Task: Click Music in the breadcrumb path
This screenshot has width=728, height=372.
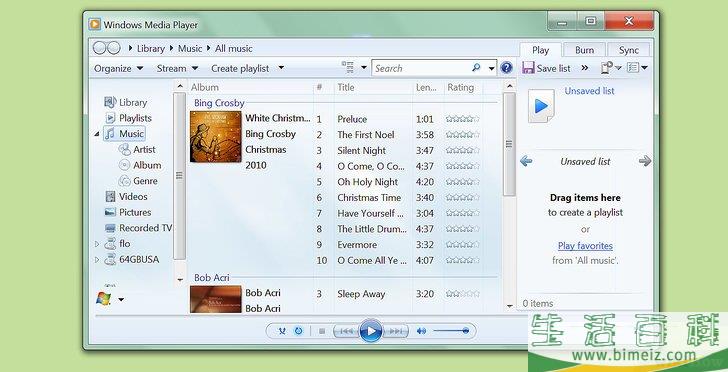Action: (190, 48)
